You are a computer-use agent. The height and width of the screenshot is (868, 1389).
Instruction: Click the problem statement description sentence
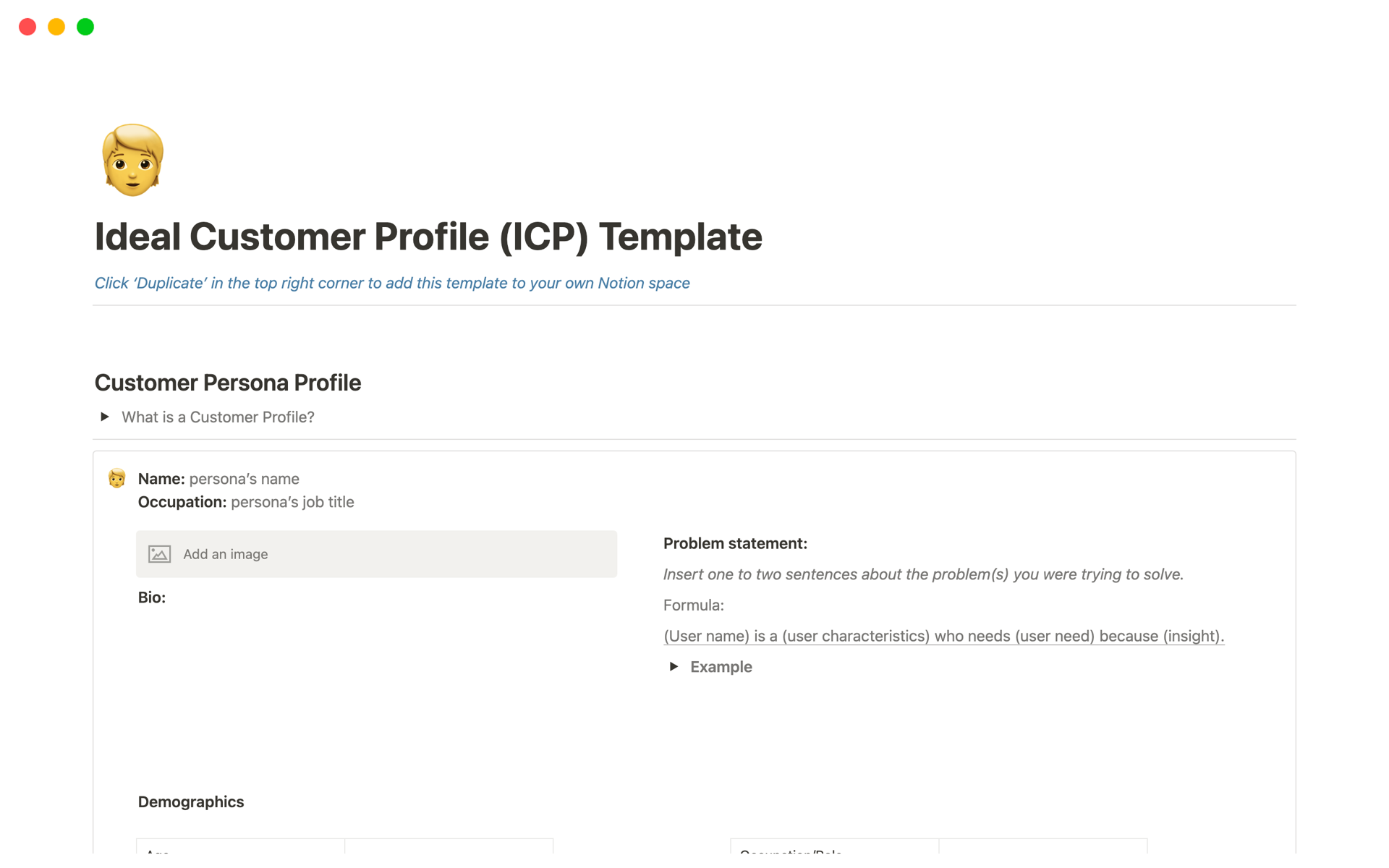point(923,574)
